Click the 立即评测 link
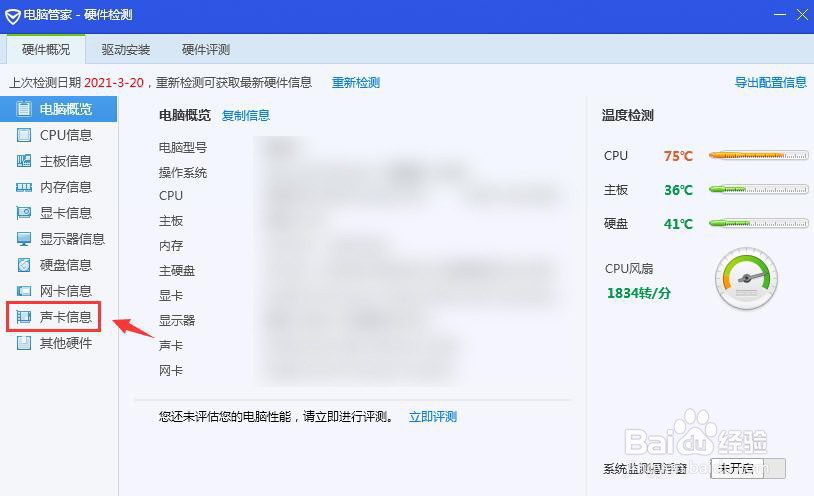This screenshot has width=814, height=496. 433,417
